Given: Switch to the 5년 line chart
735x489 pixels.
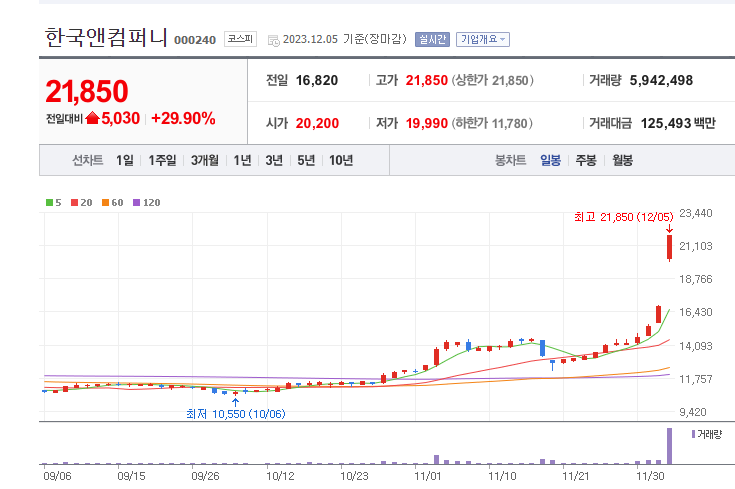Looking at the screenshot, I should [x=306, y=160].
